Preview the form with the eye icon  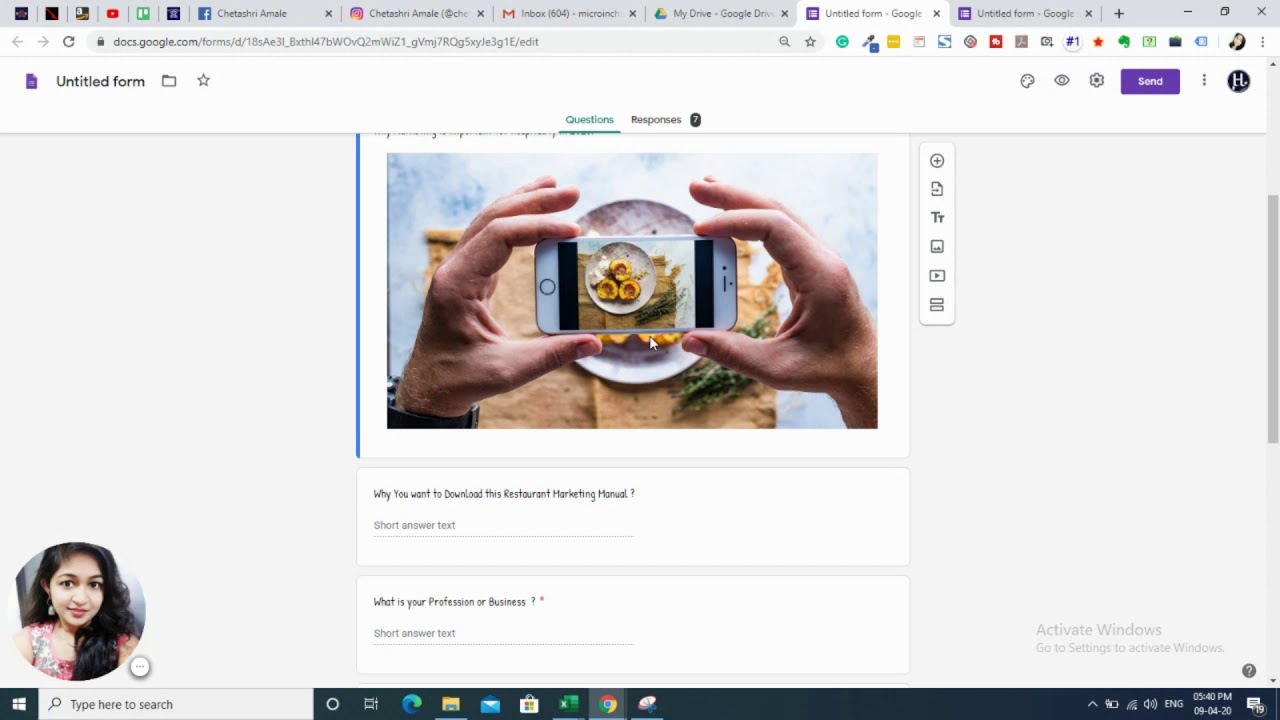(1062, 81)
